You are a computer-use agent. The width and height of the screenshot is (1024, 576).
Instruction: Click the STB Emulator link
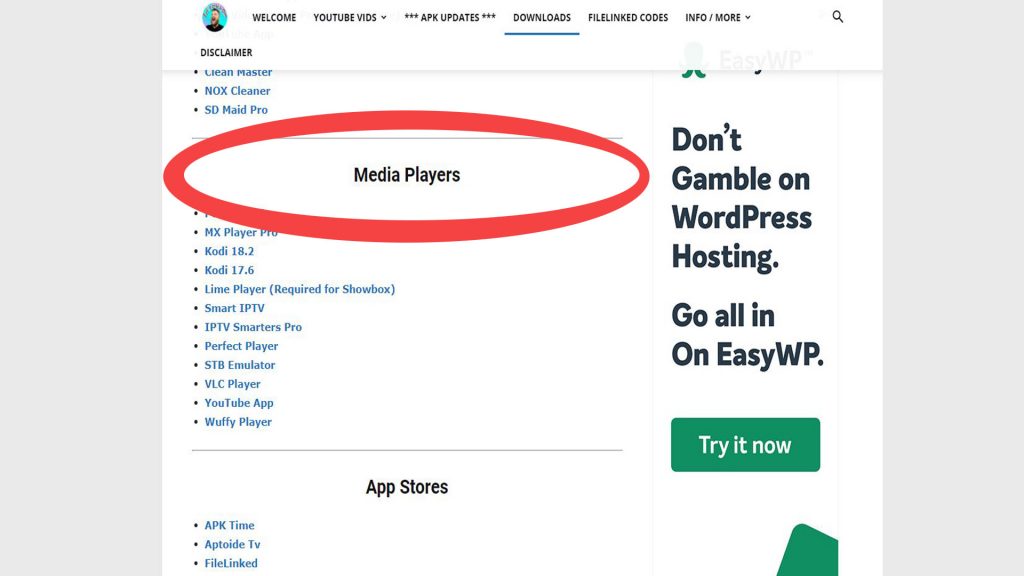(x=239, y=365)
